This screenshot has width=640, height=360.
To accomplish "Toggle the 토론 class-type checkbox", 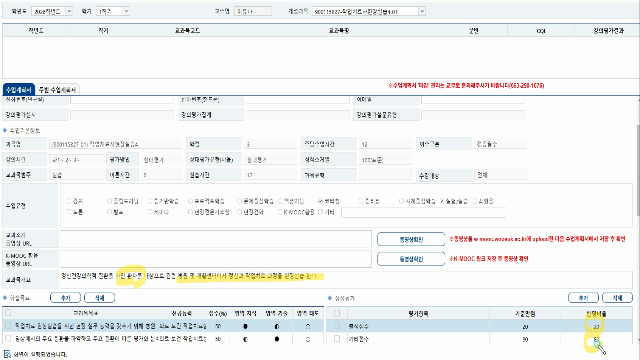I will point(69,212).
